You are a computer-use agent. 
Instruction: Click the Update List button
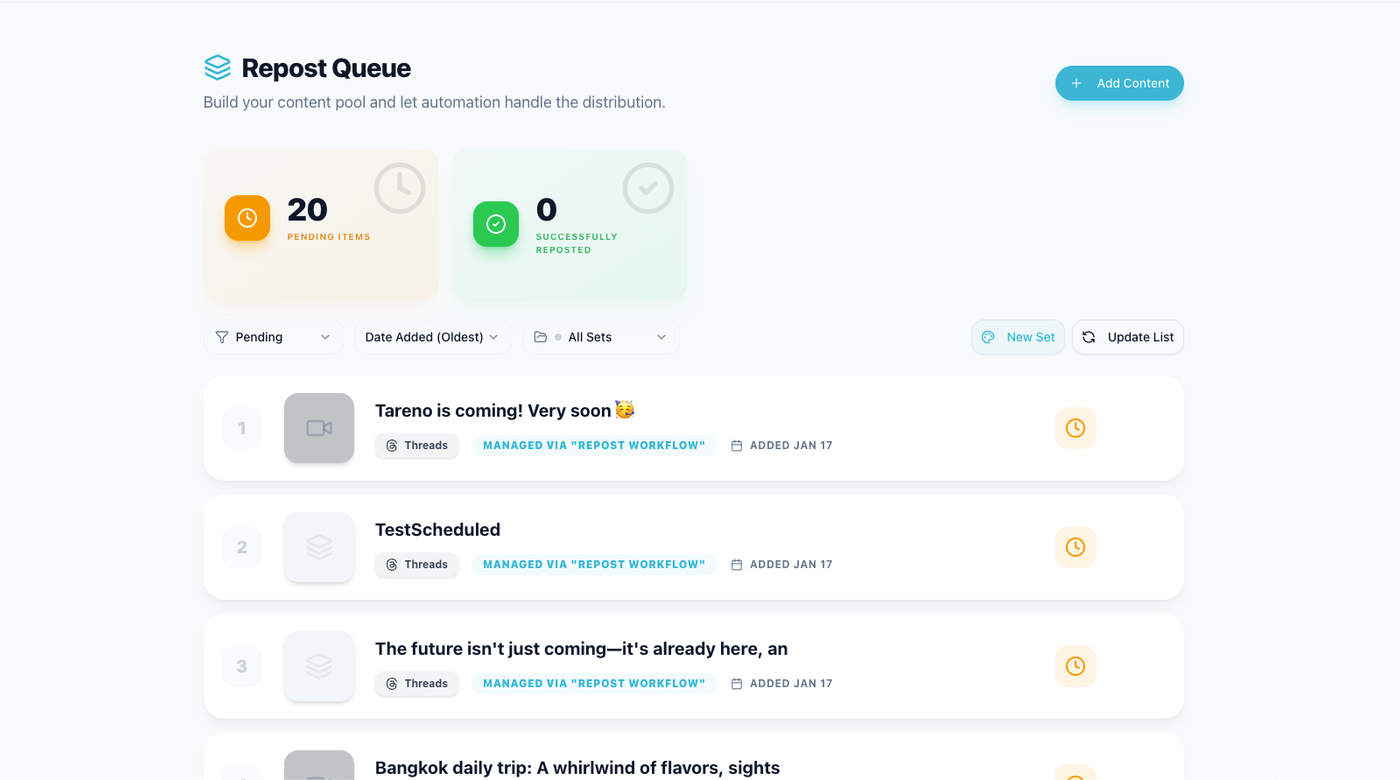1128,337
